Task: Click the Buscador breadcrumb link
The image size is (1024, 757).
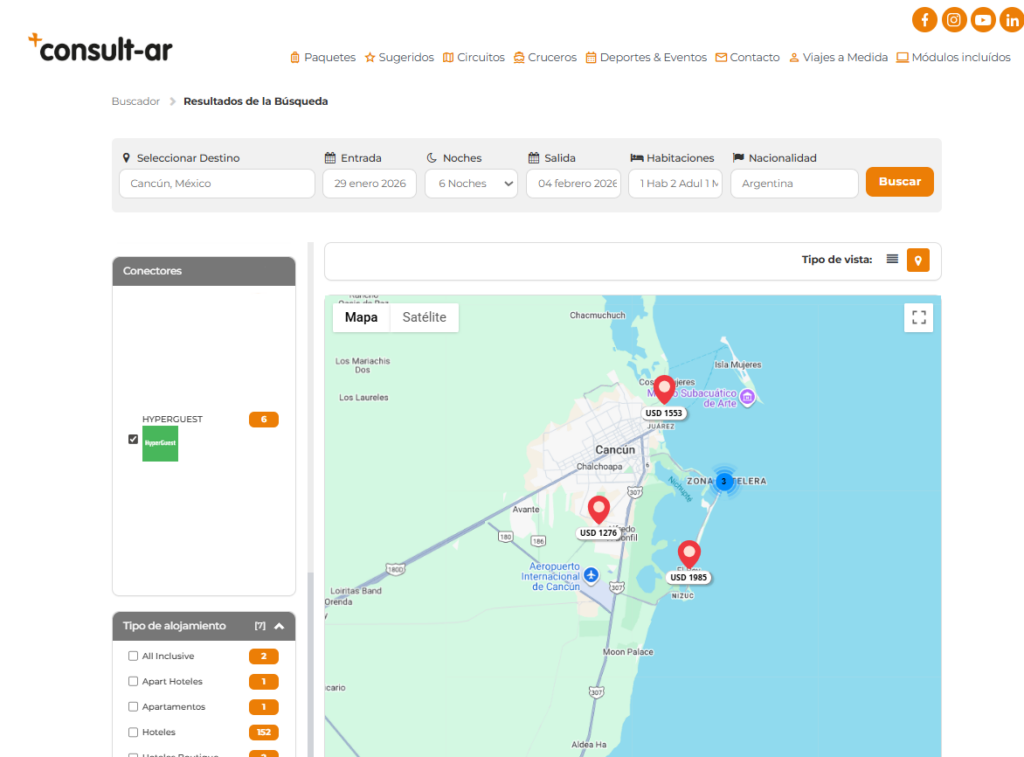Action: tap(135, 101)
